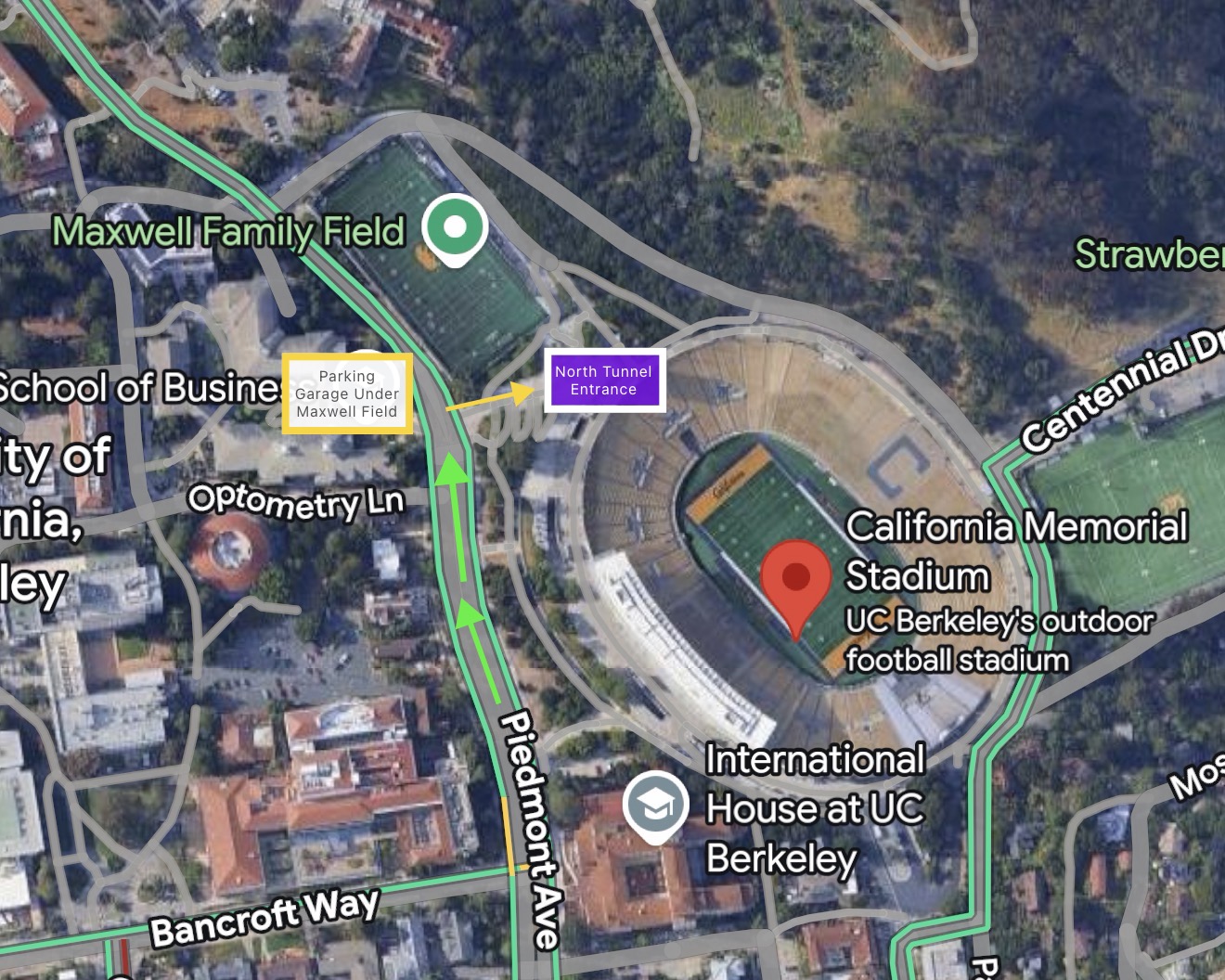The height and width of the screenshot is (980, 1225).
Task: Click the Optometry Ln street label
Action: (296, 502)
